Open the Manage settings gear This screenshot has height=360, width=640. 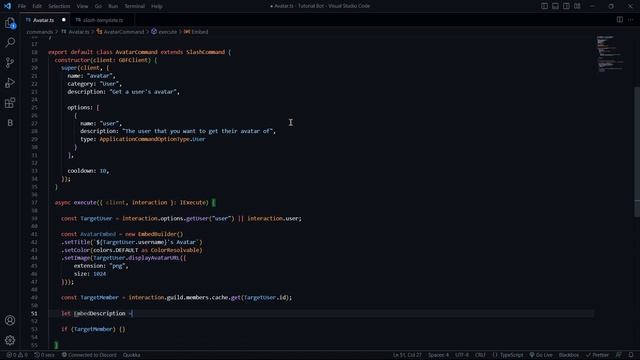[10, 340]
